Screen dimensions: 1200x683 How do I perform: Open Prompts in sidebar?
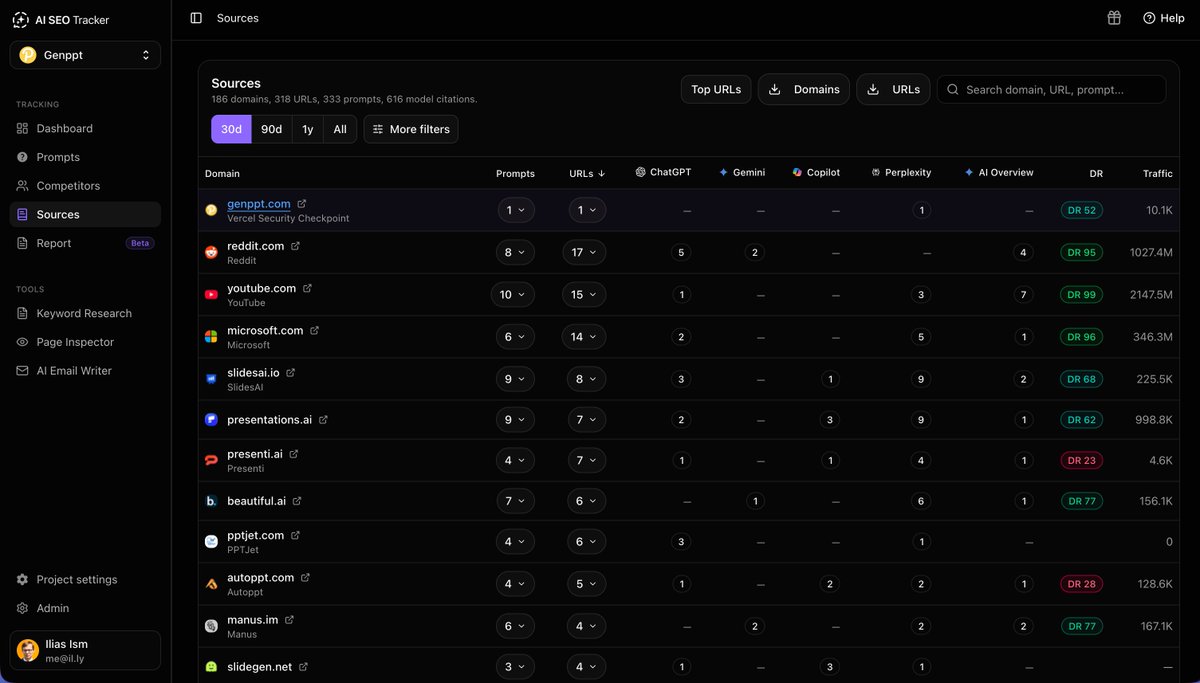point(85,157)
